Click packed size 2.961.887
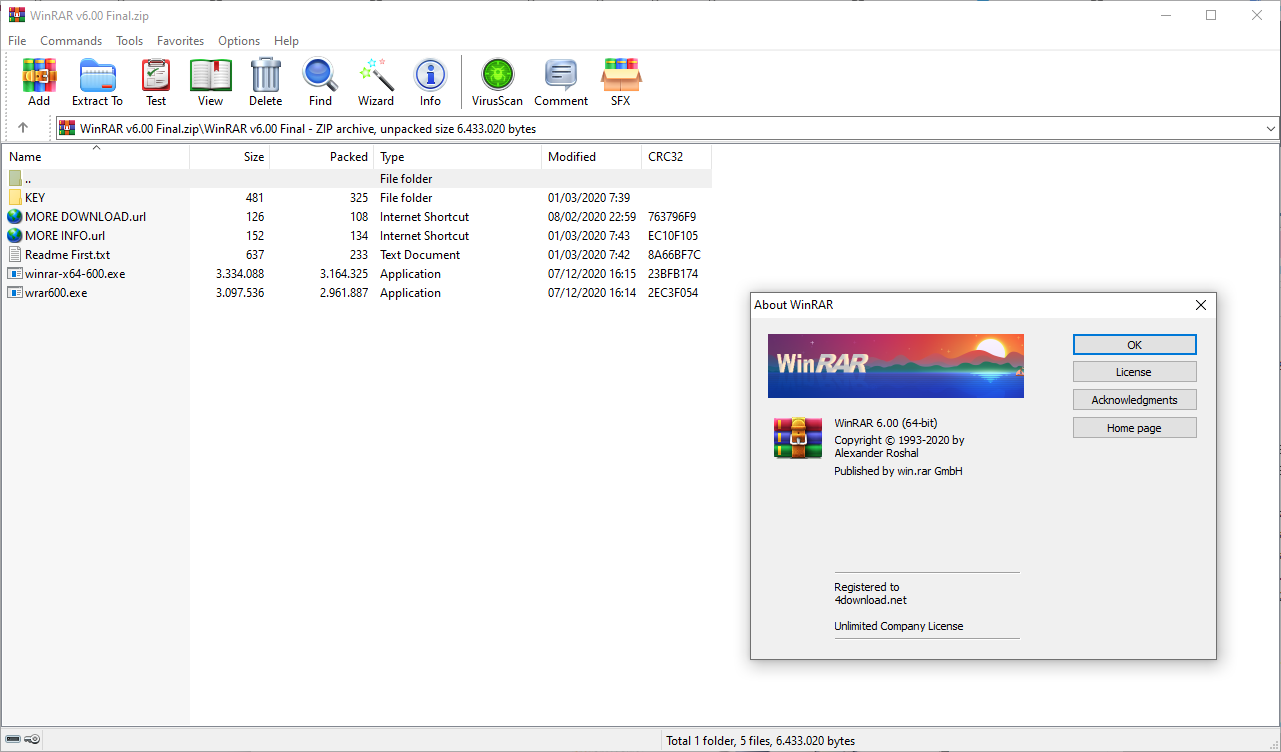 point(344,293)
